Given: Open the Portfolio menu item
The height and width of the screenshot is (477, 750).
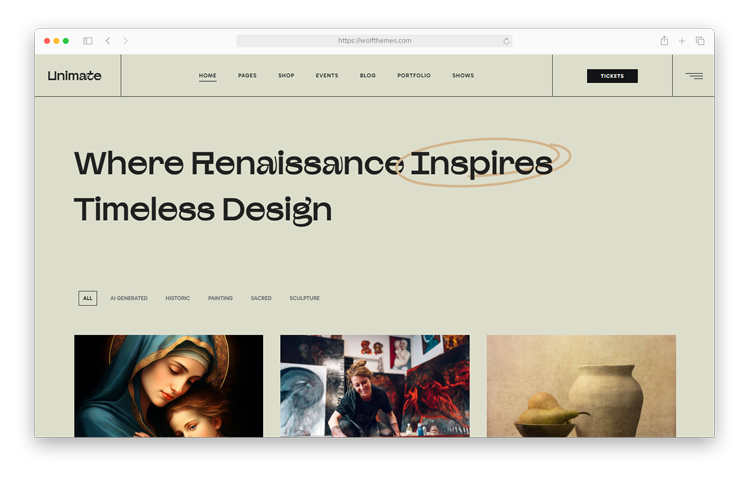Looking at the screenshot, I should [x=414, y=76].
